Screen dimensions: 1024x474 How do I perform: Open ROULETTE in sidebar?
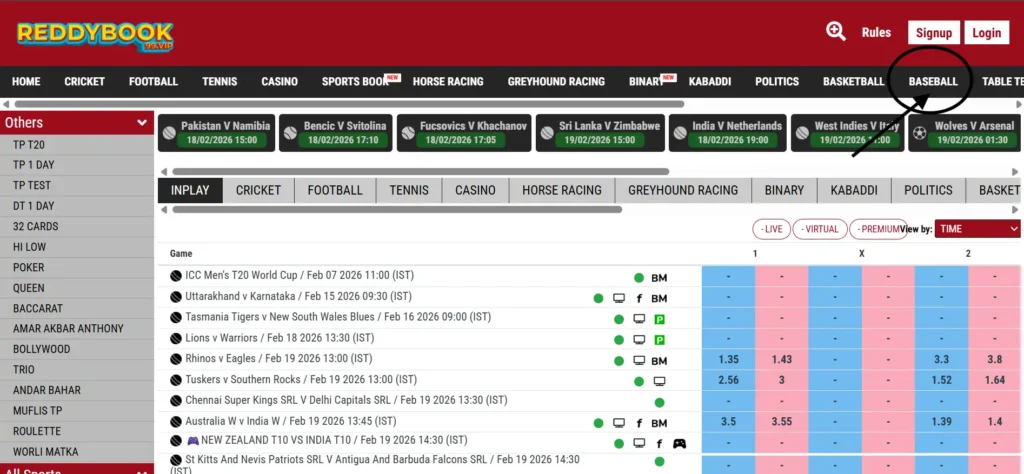pos(77,431)
